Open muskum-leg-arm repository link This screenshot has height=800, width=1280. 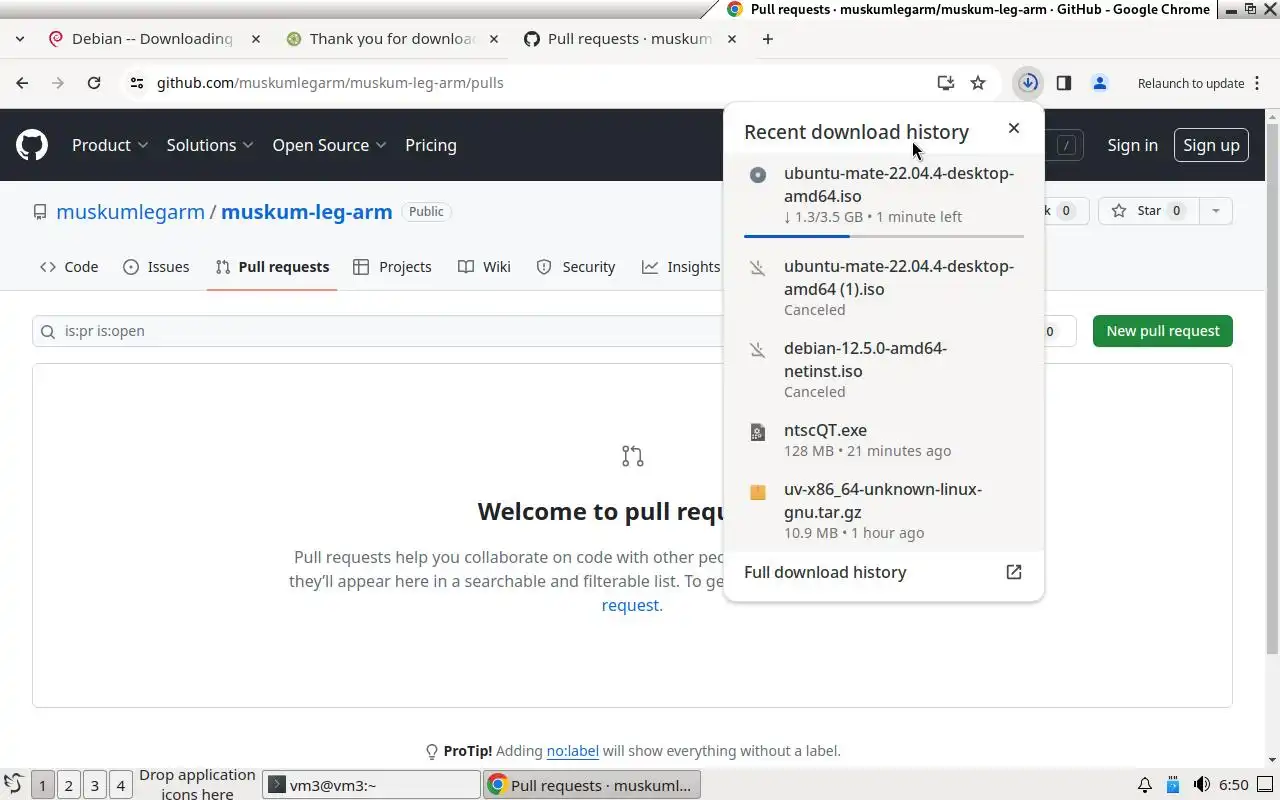pos(306,212)
